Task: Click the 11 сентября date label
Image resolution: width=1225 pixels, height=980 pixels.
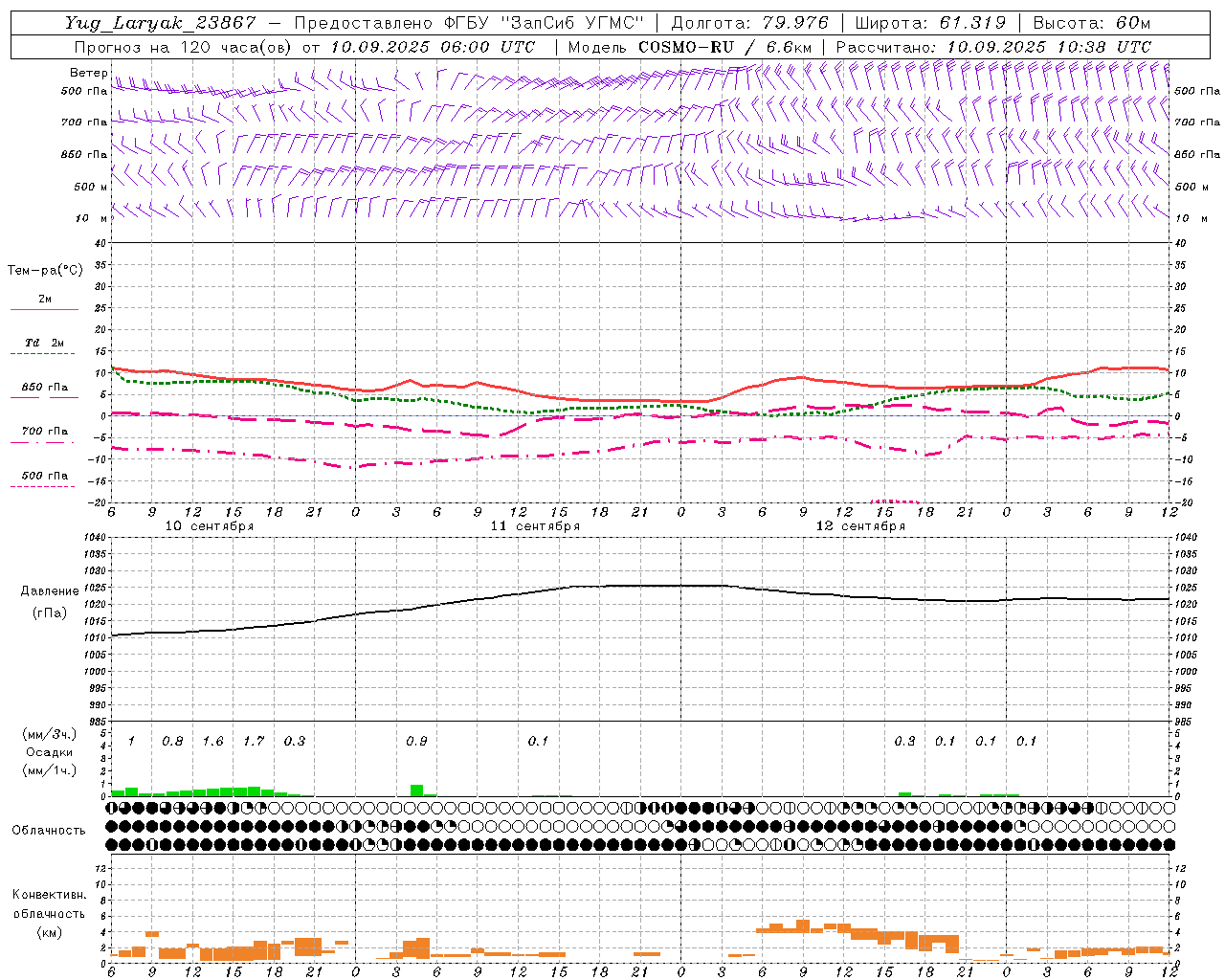Action: [x=535, y=526]
